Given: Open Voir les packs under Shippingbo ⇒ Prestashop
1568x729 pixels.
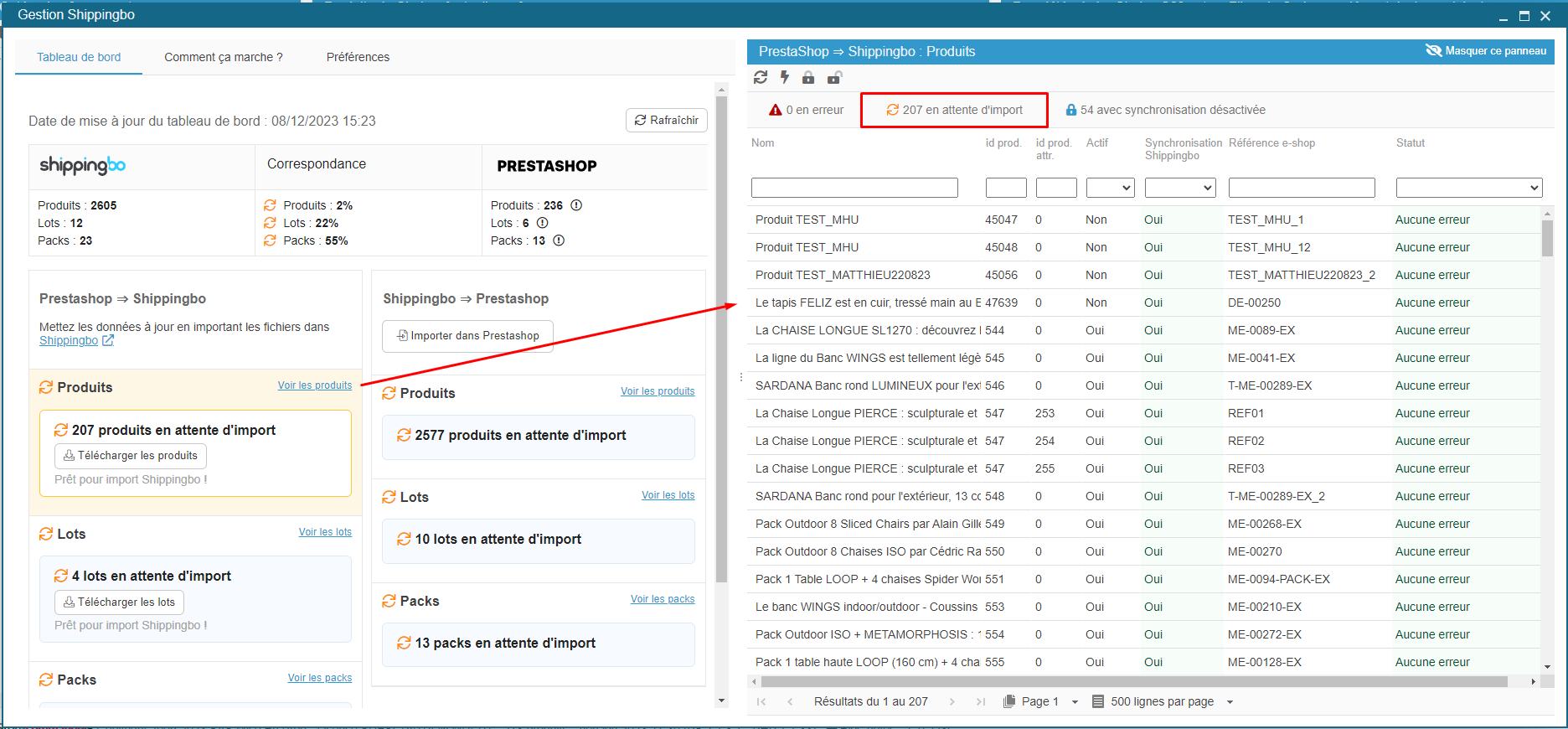Looking at the screenshot, I should (x=663, y=599).
